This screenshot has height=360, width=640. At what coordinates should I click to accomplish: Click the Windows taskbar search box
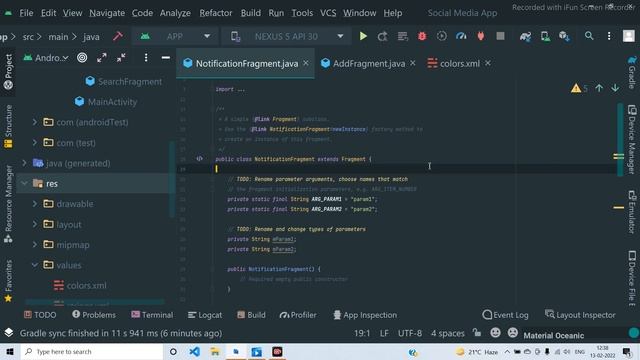[x=92, y=351]
